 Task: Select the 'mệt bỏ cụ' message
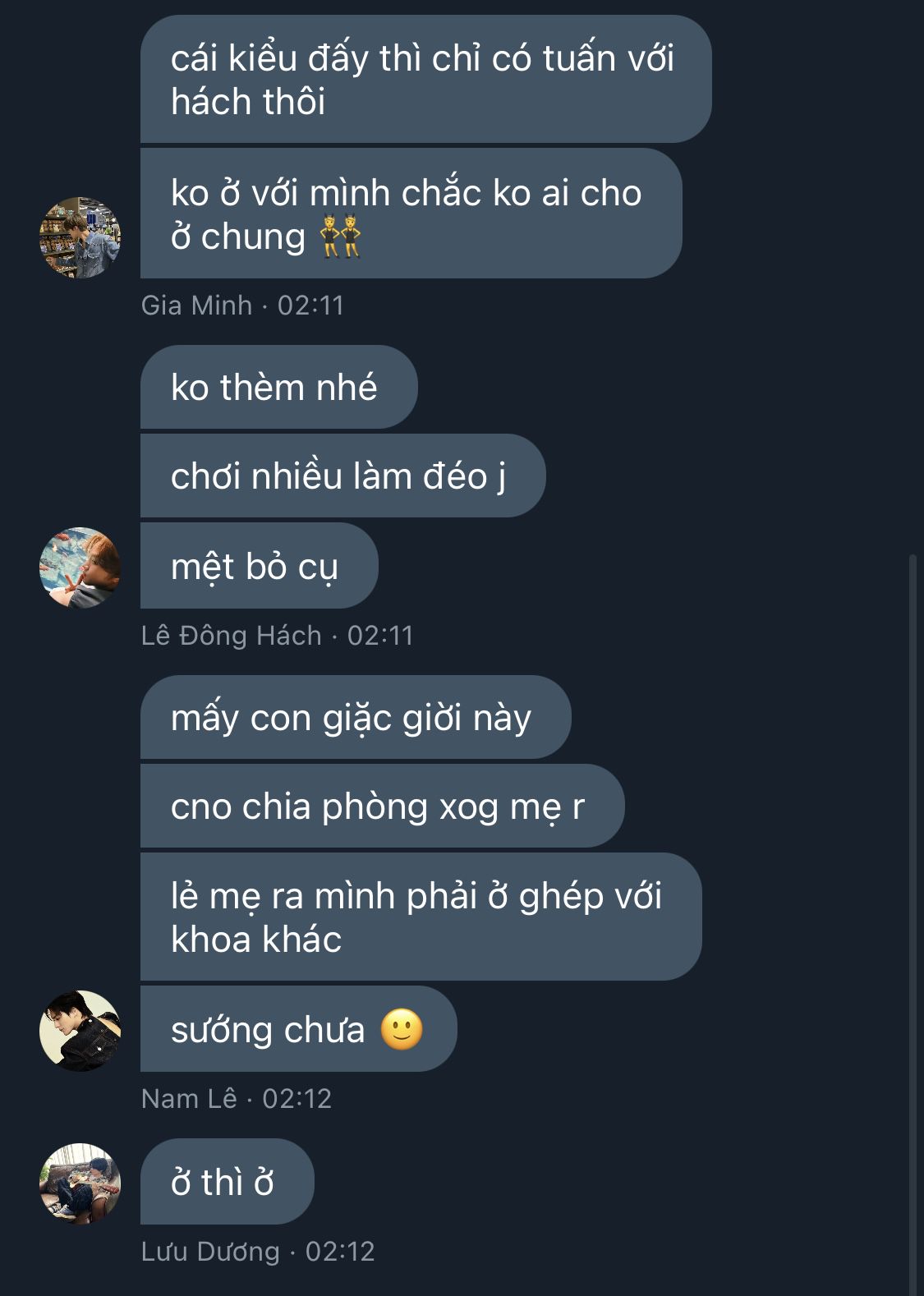click(260, 566)
